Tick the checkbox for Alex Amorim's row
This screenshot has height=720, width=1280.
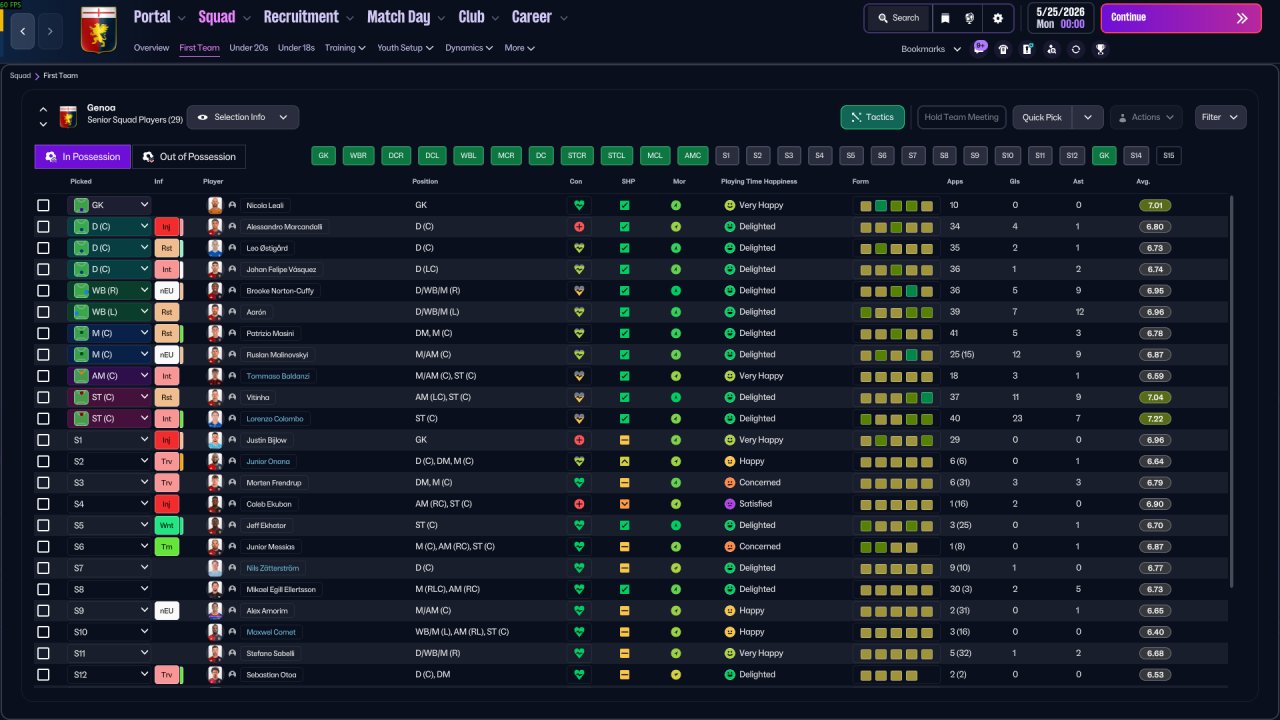pos(43,611)
